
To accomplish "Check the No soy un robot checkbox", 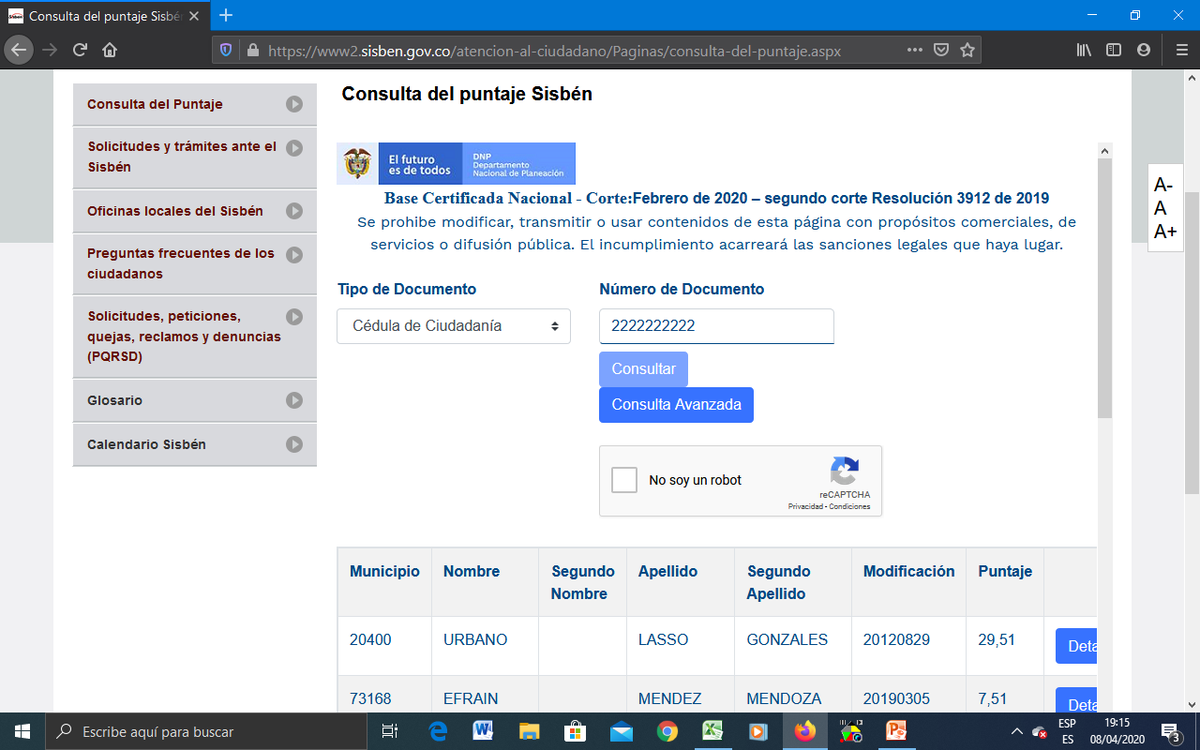I will pyautogui.click(x=624, y=480).
